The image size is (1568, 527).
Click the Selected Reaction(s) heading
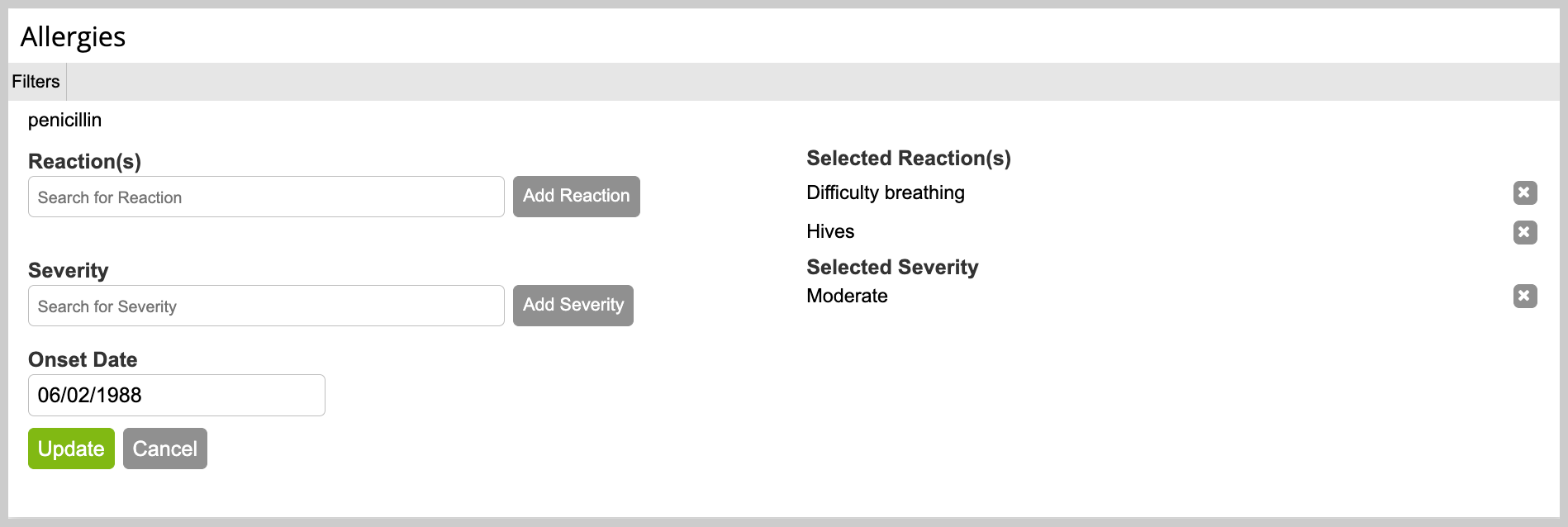pyautogui.click(x=909, y=158)
